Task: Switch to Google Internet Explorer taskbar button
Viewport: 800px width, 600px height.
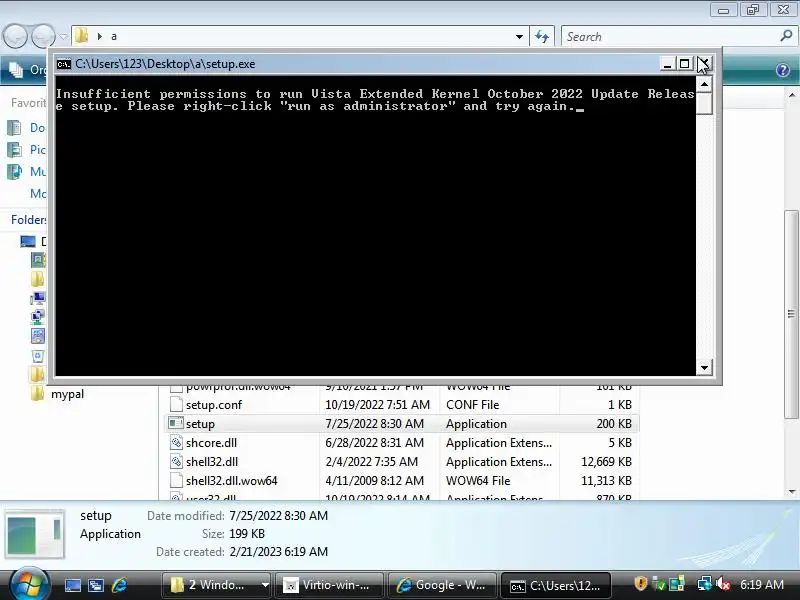Action: click(x=442, y=585)
